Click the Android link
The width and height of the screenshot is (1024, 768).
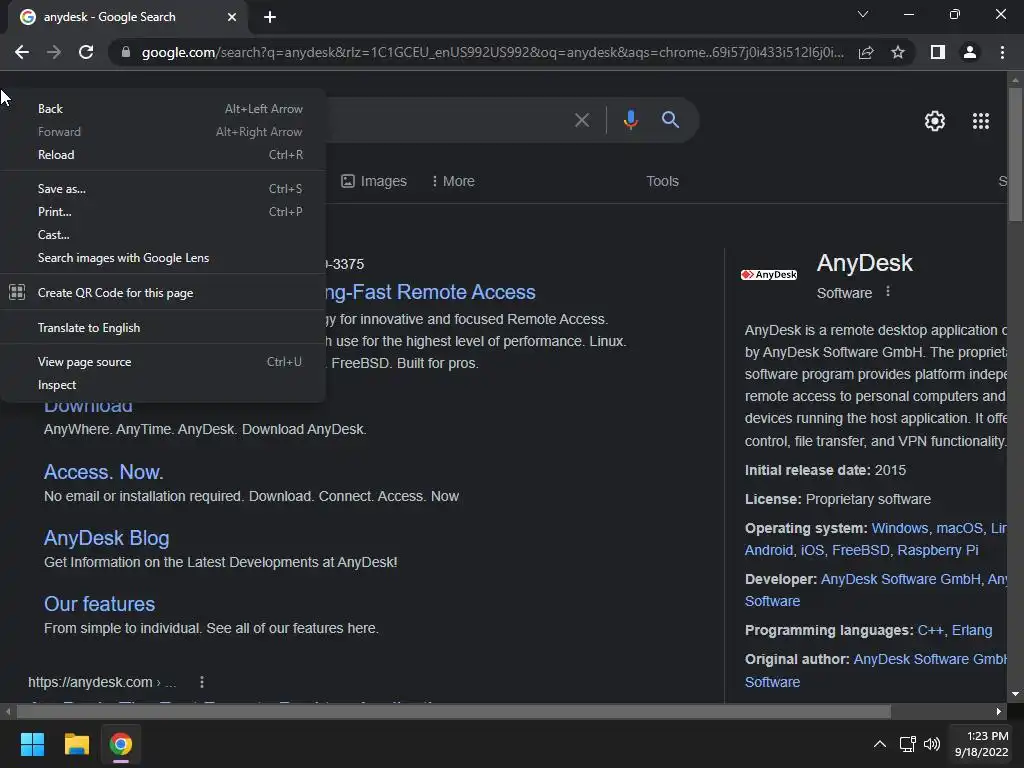tap(769, 550)
